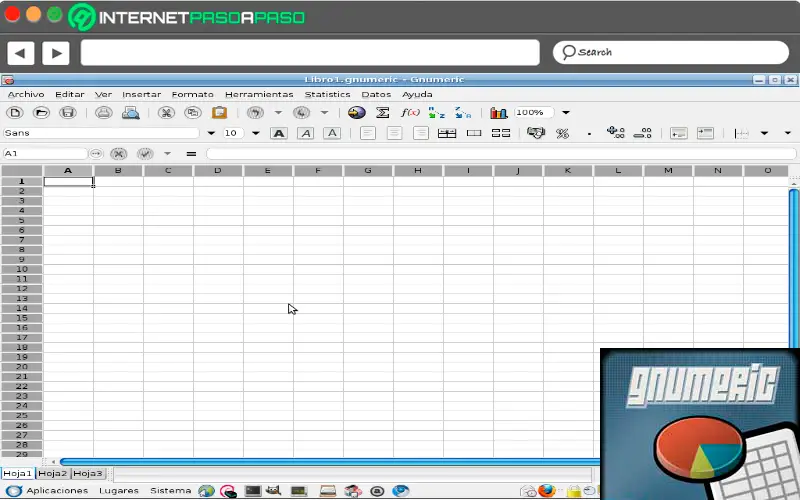The height and width of the screenshot is (500, 800).
Task: Go back with the browser left arrow
Action: pos(21,53)
